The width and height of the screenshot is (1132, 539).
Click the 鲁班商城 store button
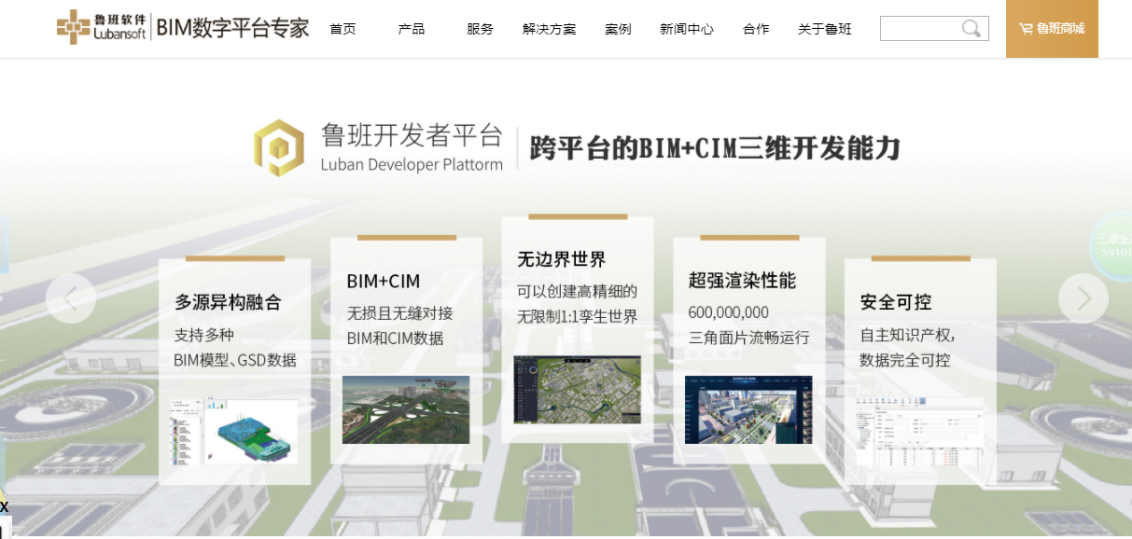coord(1052,29)
